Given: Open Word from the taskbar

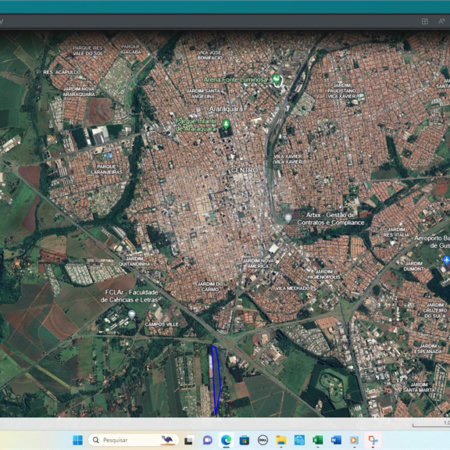Looking at the screenshot, I should [336, 440].
